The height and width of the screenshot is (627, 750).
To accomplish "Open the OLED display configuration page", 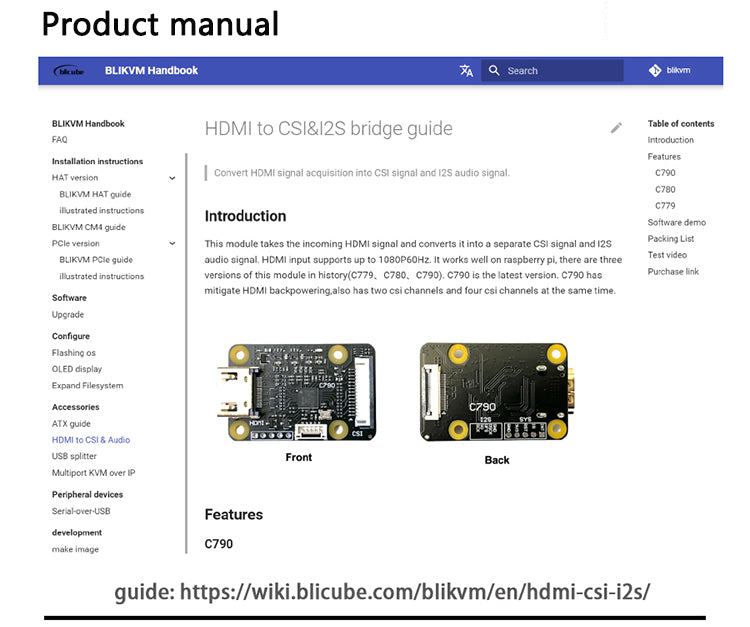I will pyautogui.click(x=77, y=369).
